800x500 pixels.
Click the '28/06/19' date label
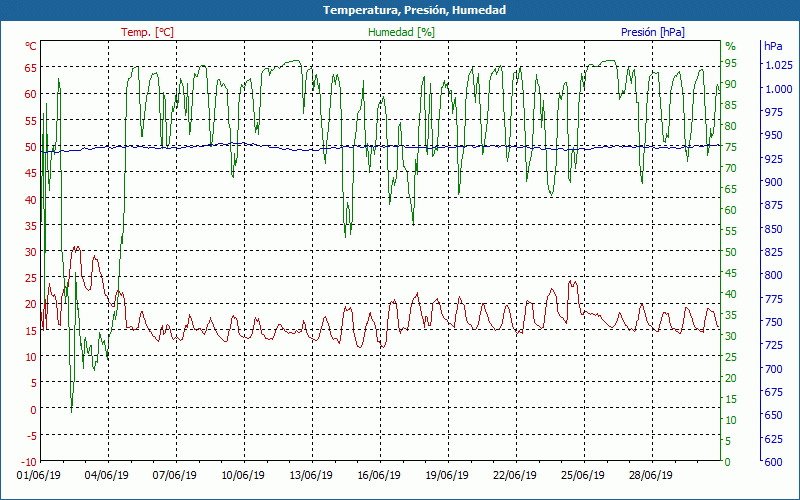click(x=651, y=476)
